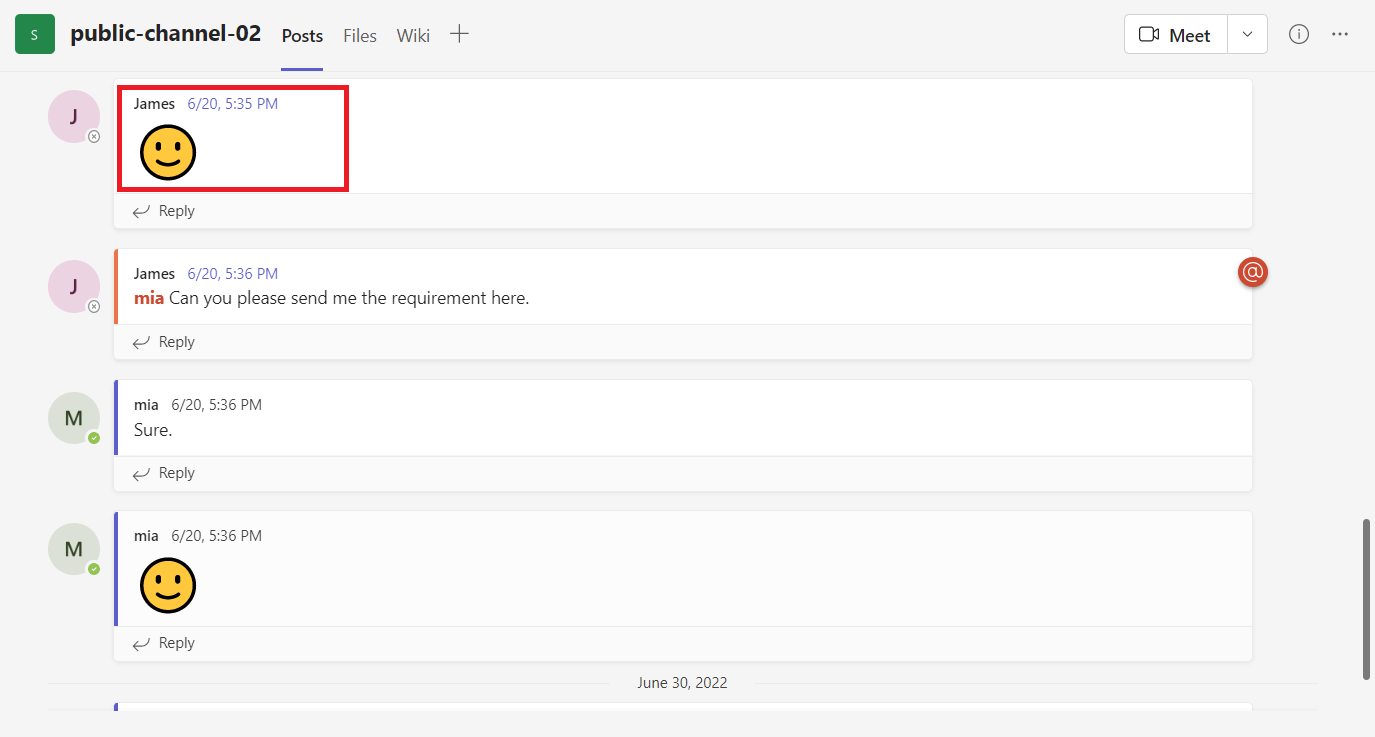The width and height of the screenshot is (1375, 737).
Task: Open James's 6/20, 5:36 PM timestamp link
Action: (x=233, y=273)
